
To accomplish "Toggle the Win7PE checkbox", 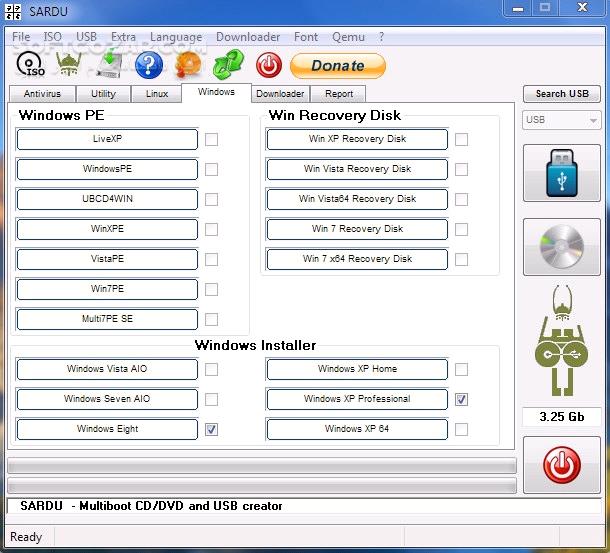I will (211, 289).
